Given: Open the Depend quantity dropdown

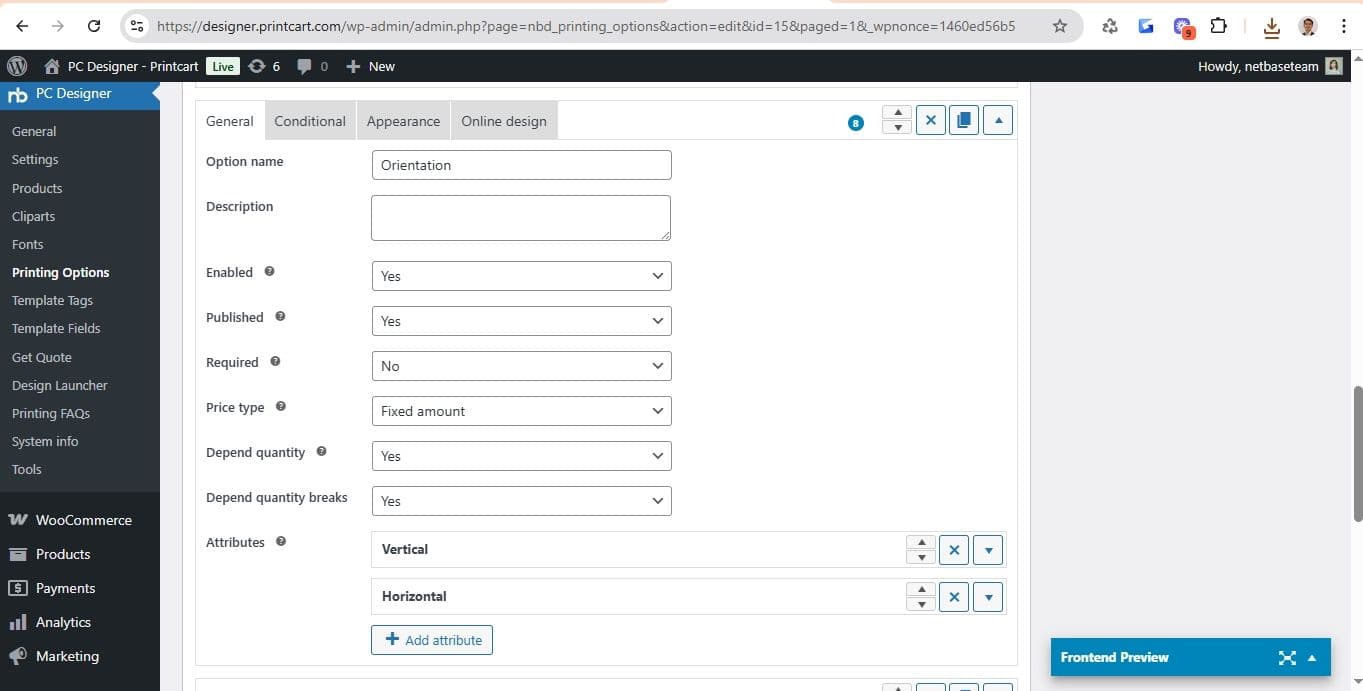Looking at the screenshot, I should [x=521, y=456].
